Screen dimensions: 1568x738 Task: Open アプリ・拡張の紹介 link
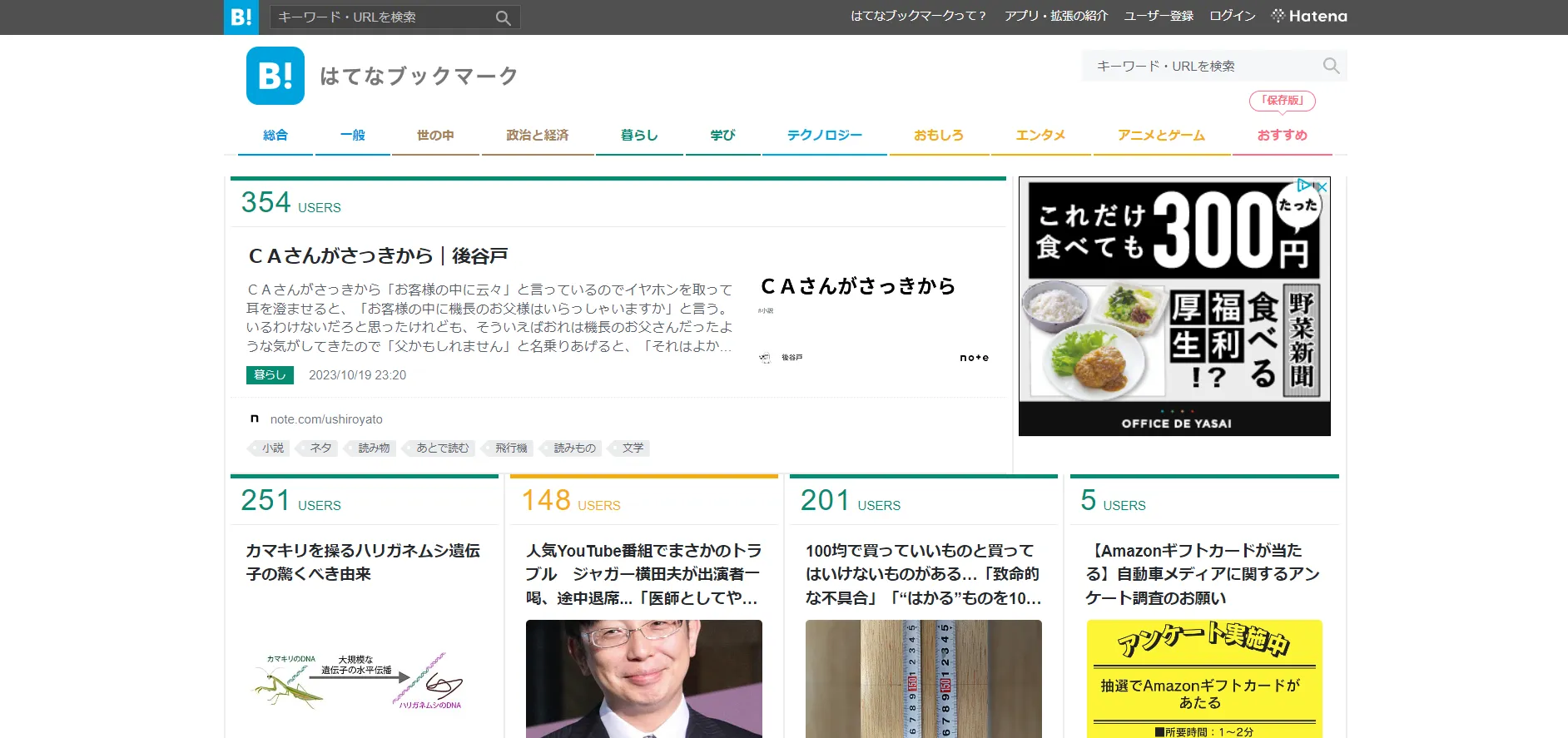[x=1056, y=16]
